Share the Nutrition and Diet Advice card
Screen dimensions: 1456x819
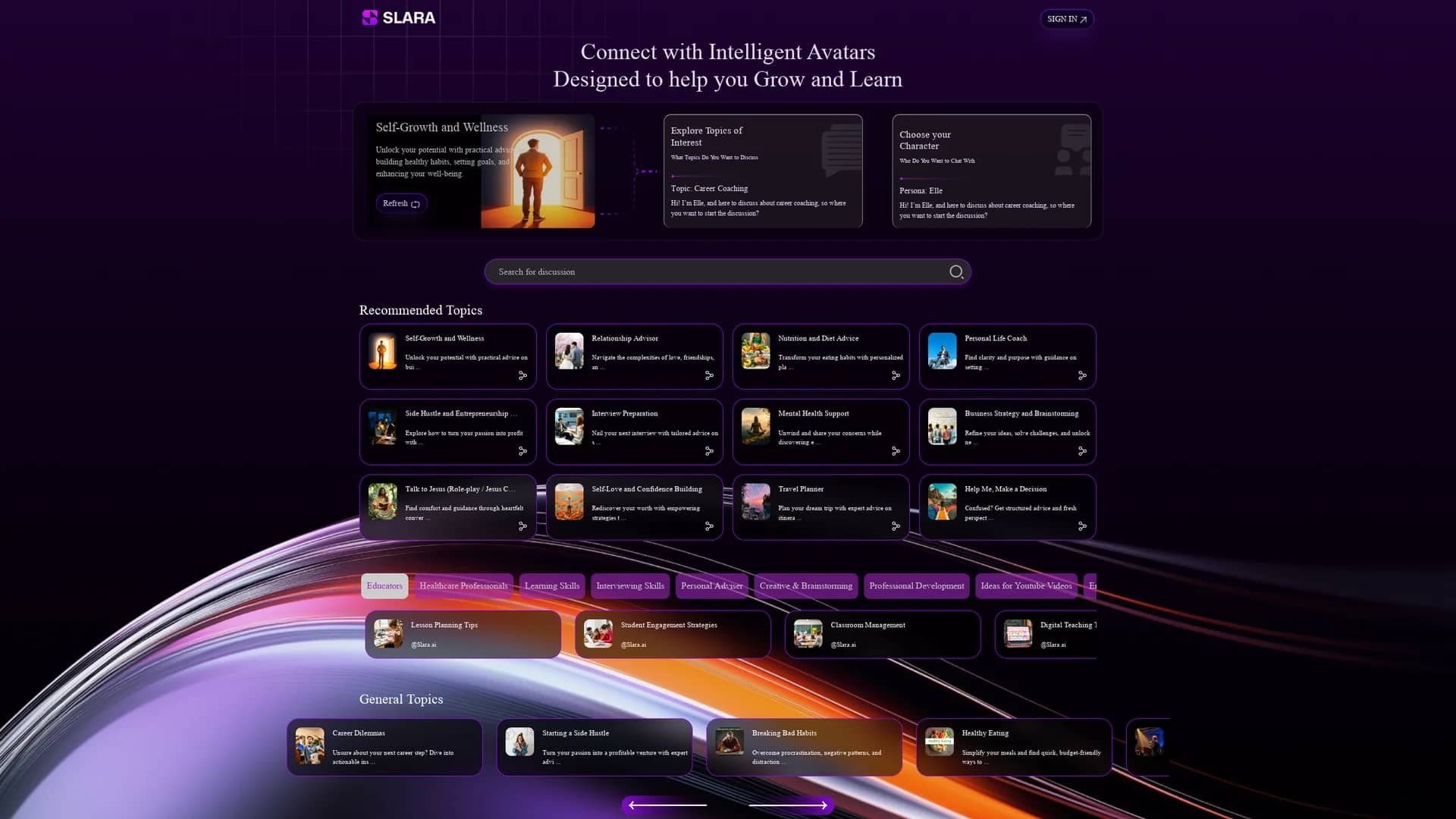[x=896, y=375]
